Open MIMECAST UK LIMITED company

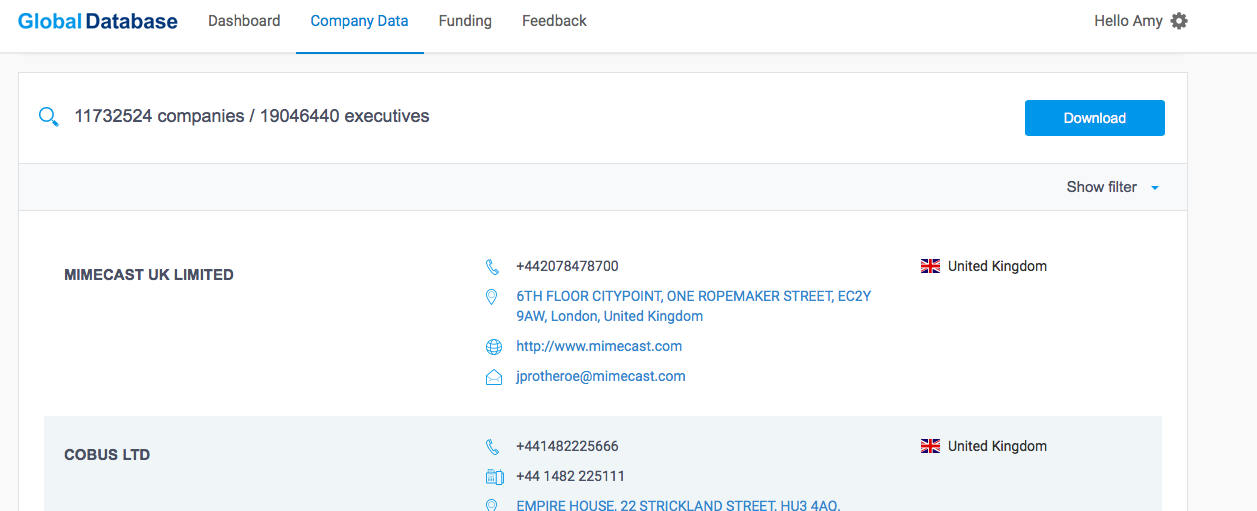pos(149,275)
